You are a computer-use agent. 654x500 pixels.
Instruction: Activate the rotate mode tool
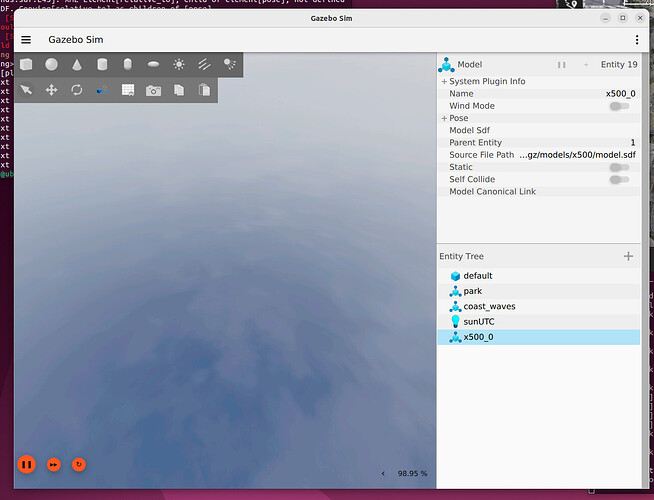click(x=77, y=90)
